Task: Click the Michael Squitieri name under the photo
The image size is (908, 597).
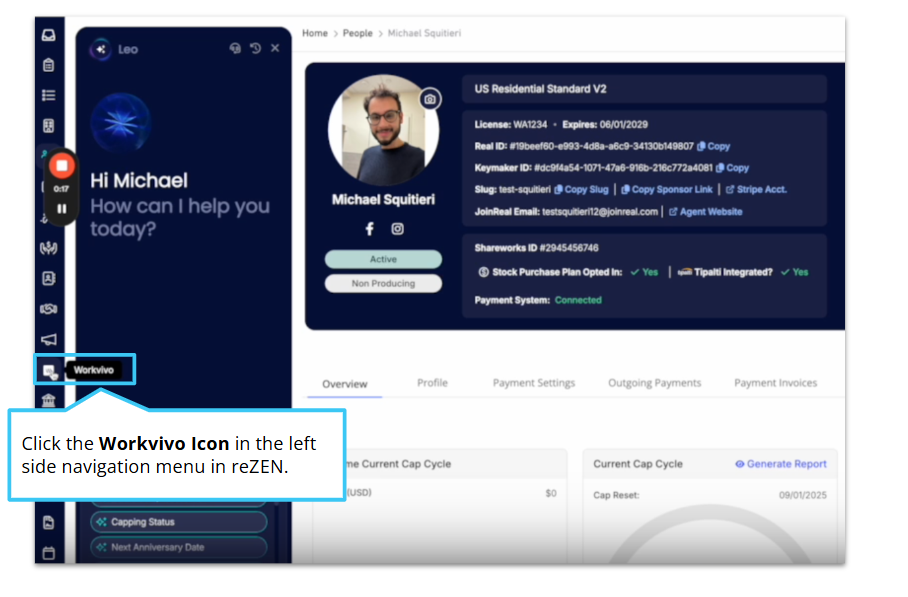Action: pos(383,200)
